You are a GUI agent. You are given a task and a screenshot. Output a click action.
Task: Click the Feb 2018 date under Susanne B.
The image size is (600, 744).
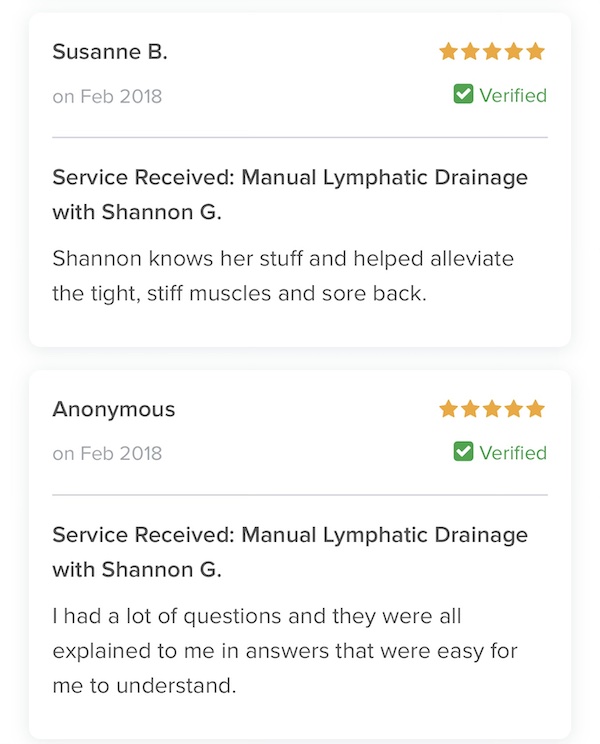[x=107, y=96]
